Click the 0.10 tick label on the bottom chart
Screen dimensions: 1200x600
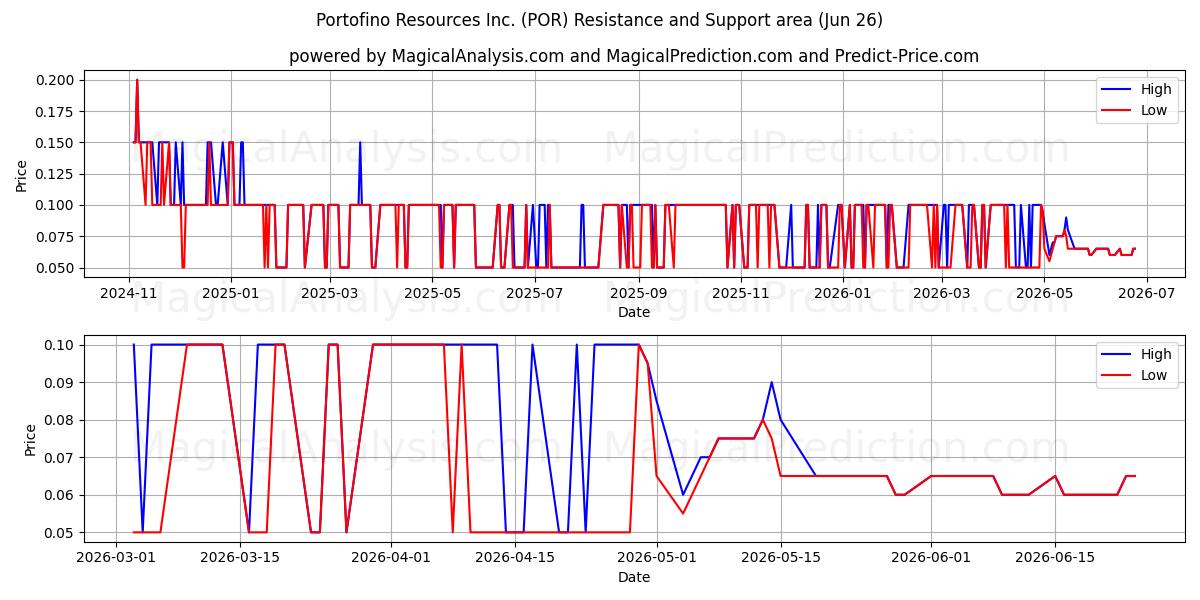(61, 345)
